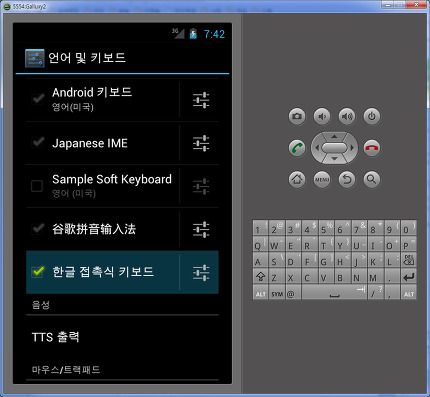Click the right ALT key
Screen dimensions: 430x397
pyautogui.click(x=408, y=293)
